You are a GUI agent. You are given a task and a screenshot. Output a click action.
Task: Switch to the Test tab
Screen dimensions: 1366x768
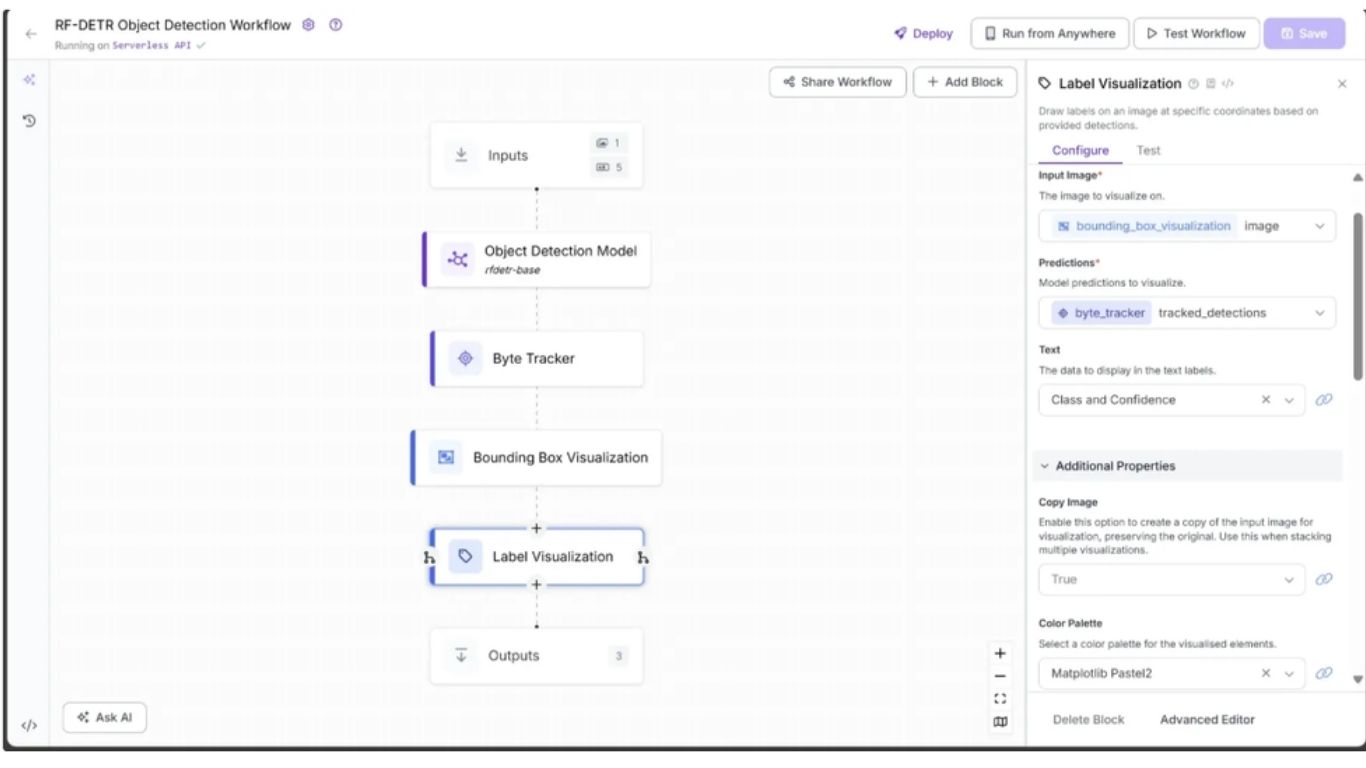click(x=1148, y=150)
